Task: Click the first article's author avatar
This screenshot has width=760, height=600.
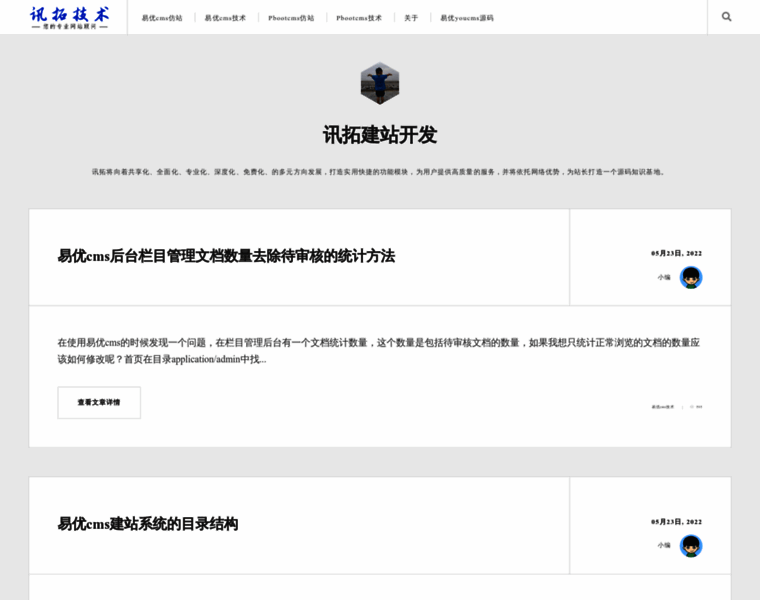Action: coord(691,277)
